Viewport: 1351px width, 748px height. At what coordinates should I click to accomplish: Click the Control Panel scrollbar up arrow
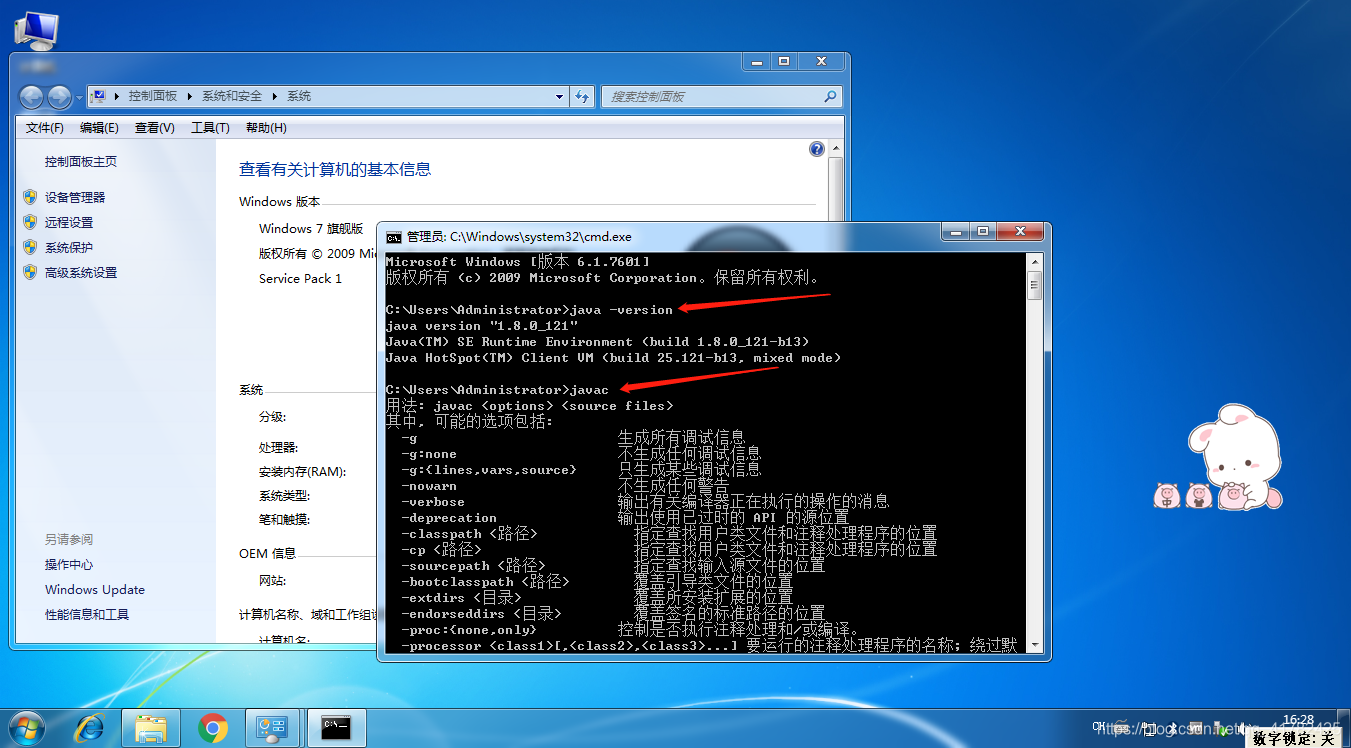click(x=836, y=148)
